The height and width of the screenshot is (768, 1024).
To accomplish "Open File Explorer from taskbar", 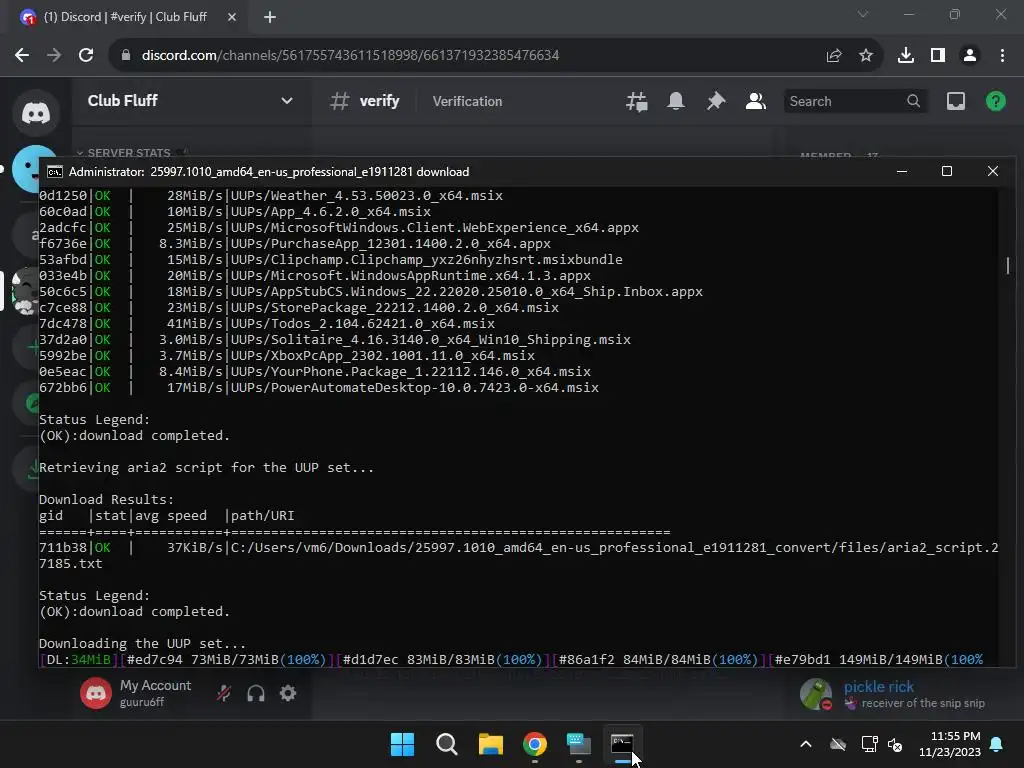I will point(490,744).
